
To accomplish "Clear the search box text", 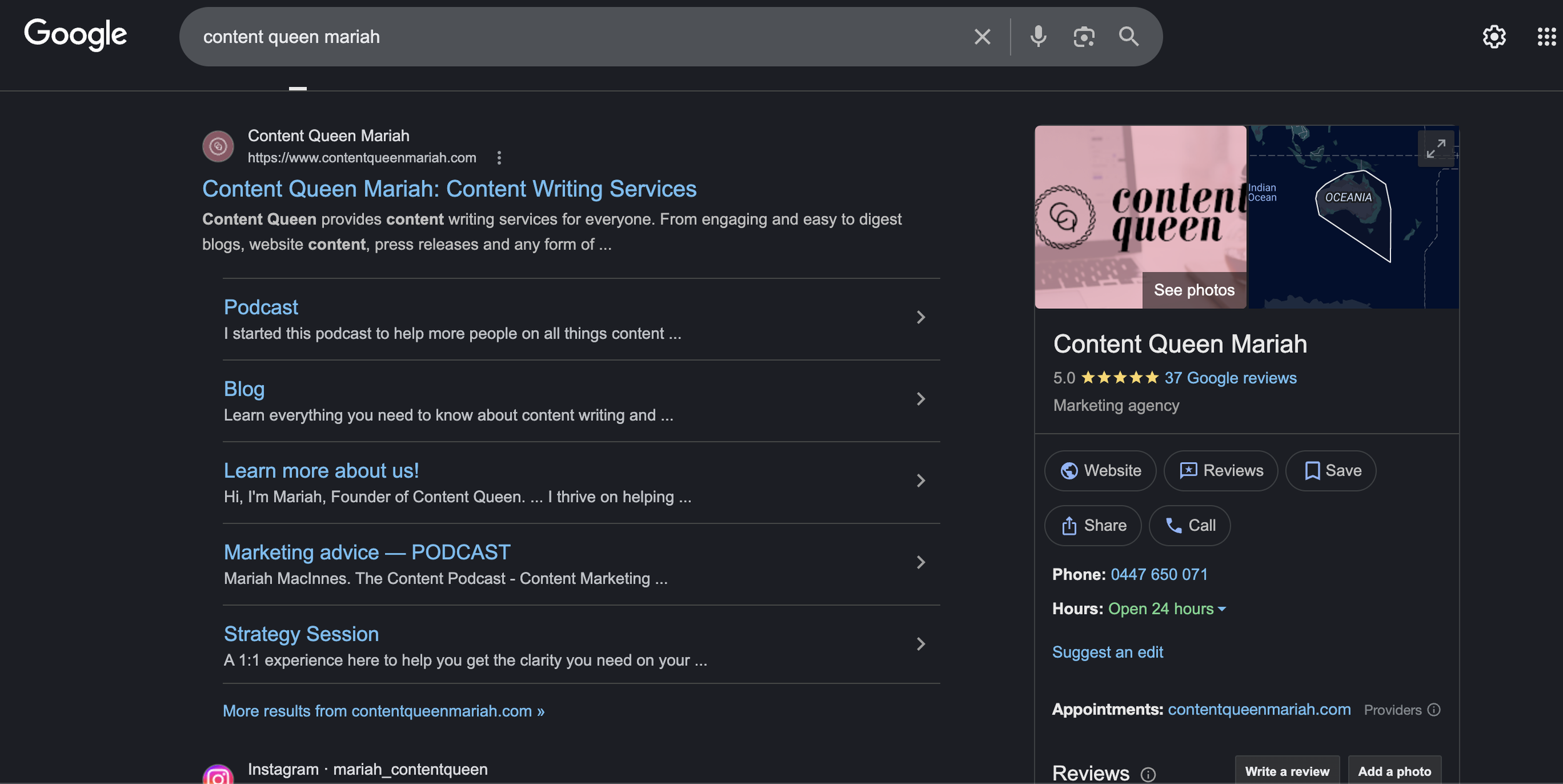I will click(982, 37).
